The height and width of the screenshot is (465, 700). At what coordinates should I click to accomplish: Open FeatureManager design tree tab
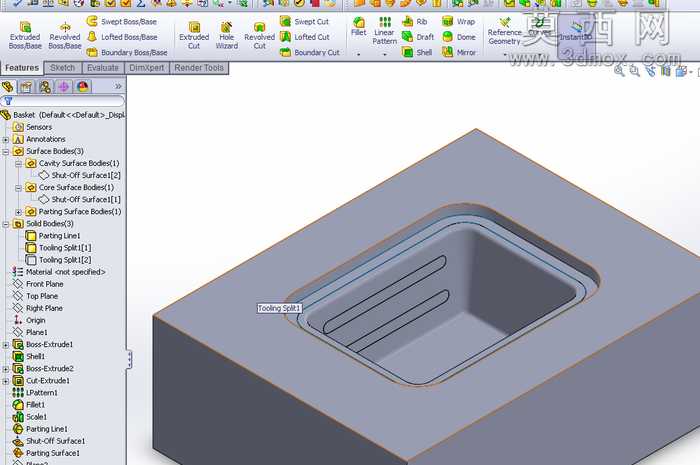tap(8, 87)
